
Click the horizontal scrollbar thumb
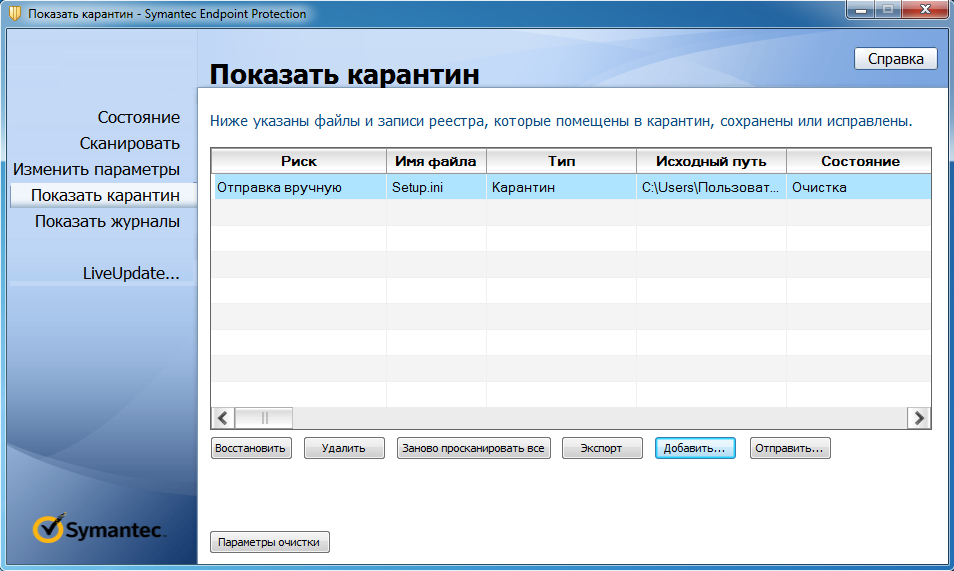(x=264, y=418)
